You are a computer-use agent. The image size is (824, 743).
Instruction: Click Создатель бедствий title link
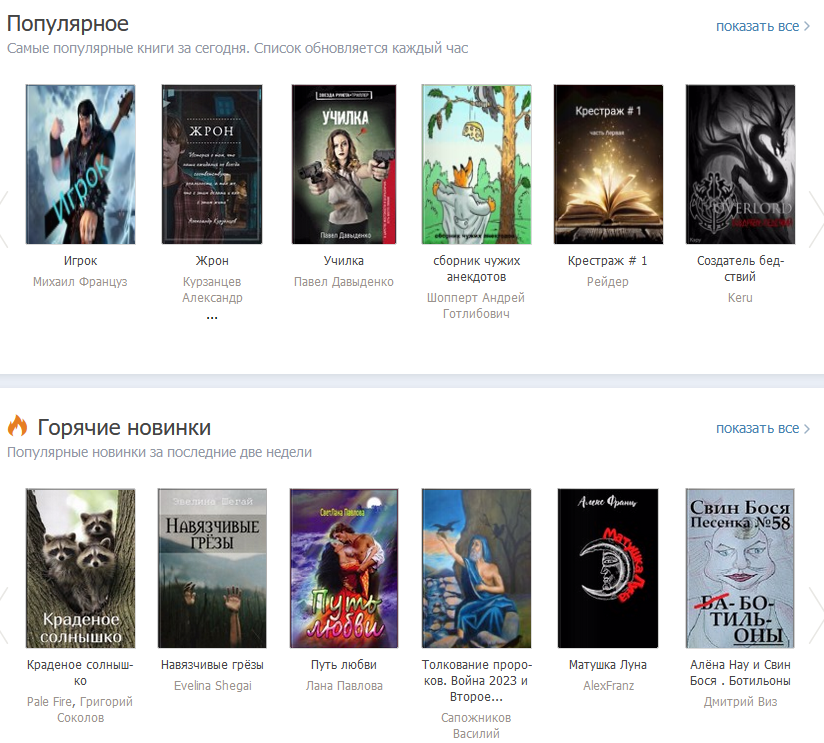(x=740, y=269)
